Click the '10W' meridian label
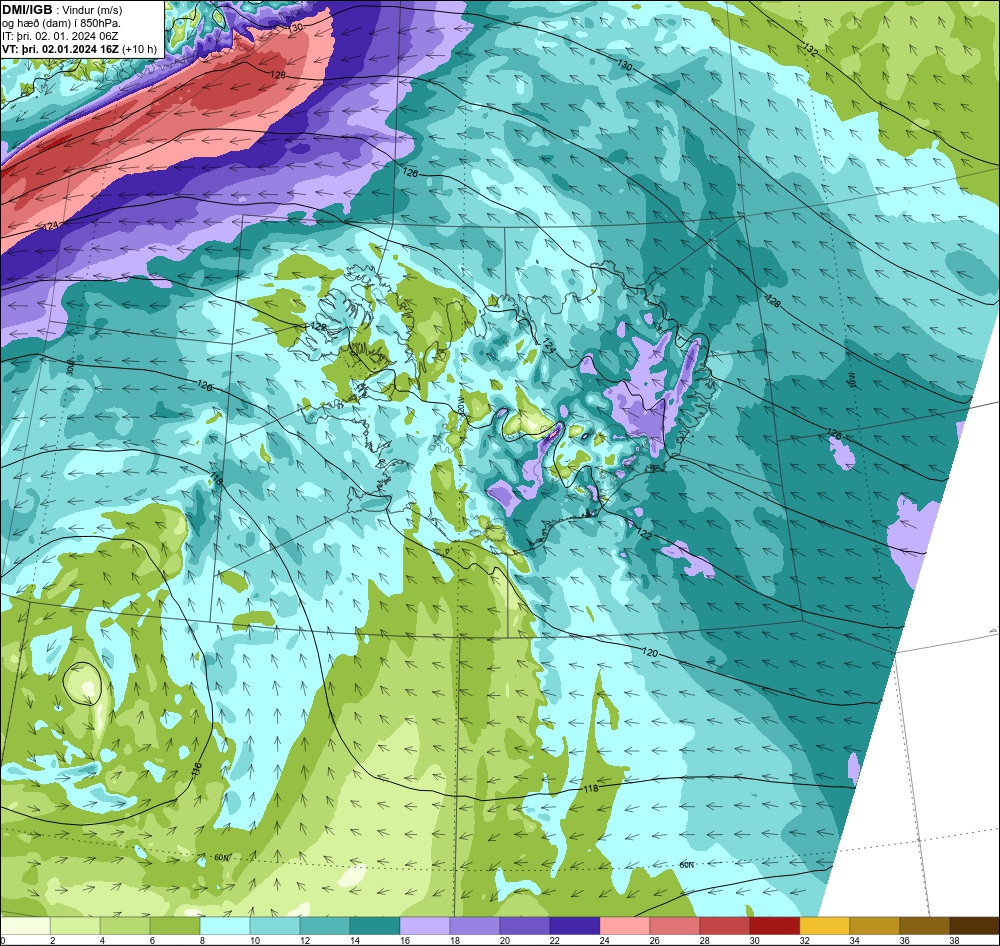Viewport: 1000px width, 946px height. pyautogui.click(x=851, y=381)
